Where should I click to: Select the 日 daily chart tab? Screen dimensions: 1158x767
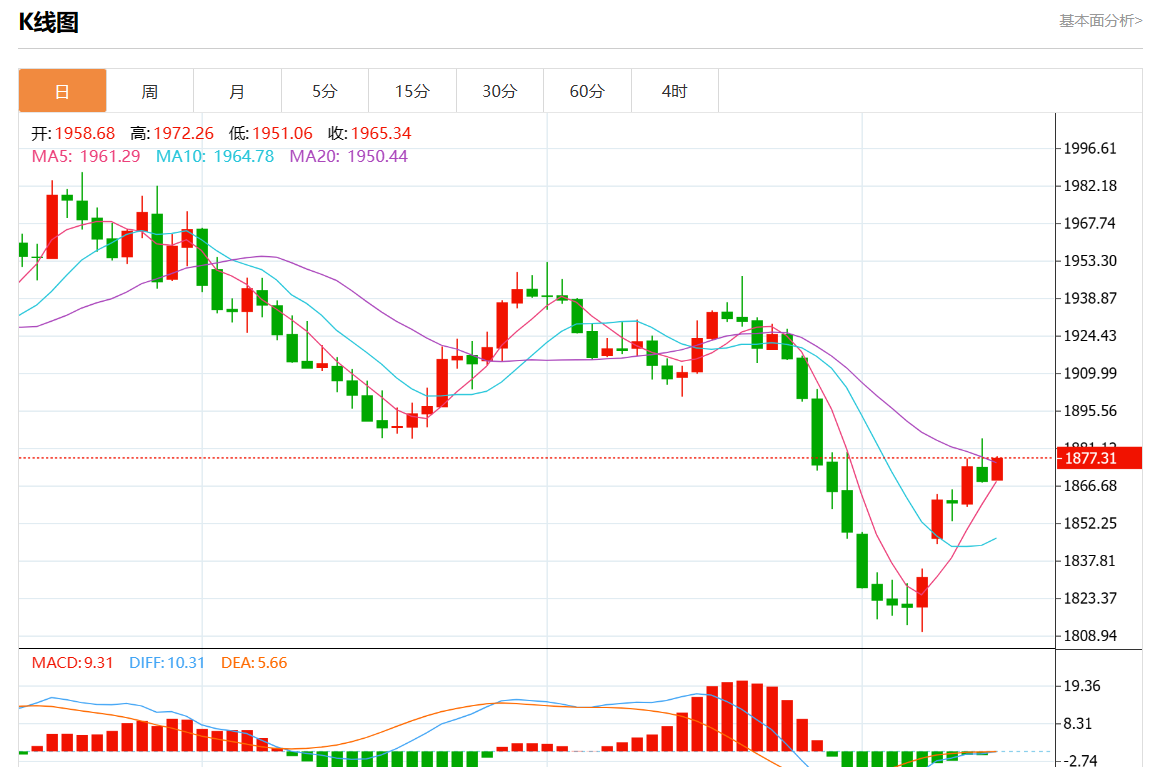pyautogui.click(x=62, y=91)
